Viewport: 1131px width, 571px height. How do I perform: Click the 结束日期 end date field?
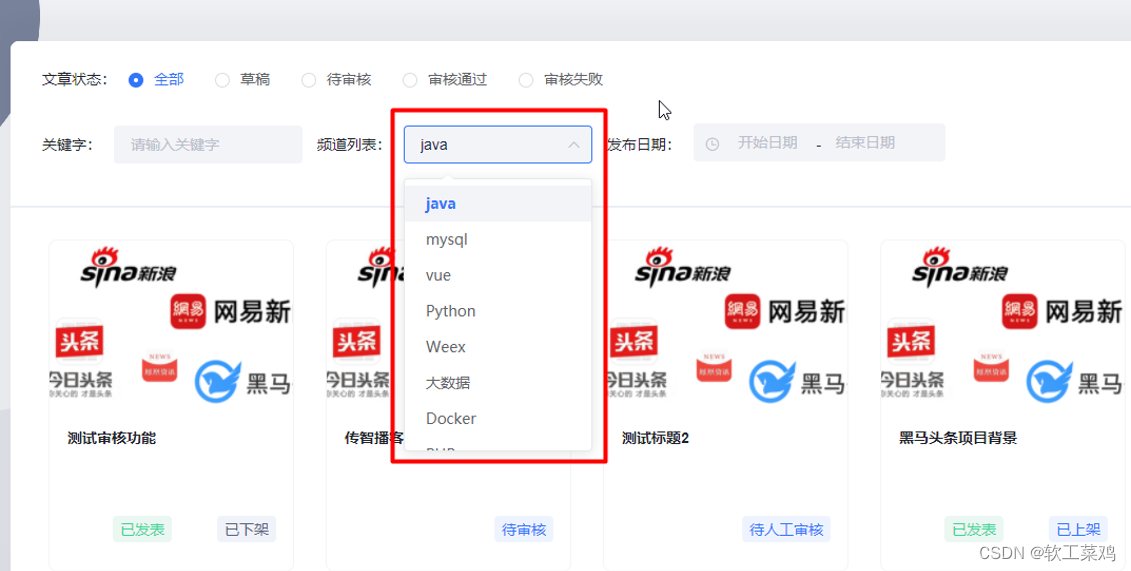pyautogui.click(x=865, y=143)
